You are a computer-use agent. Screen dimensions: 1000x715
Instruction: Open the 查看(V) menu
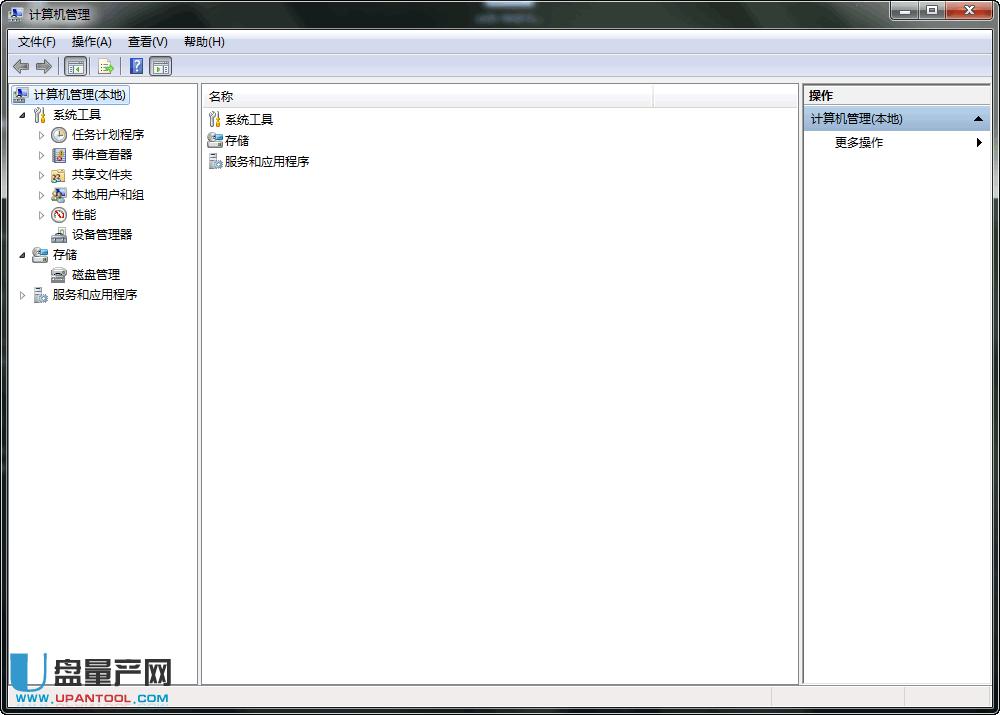point(147,42)
